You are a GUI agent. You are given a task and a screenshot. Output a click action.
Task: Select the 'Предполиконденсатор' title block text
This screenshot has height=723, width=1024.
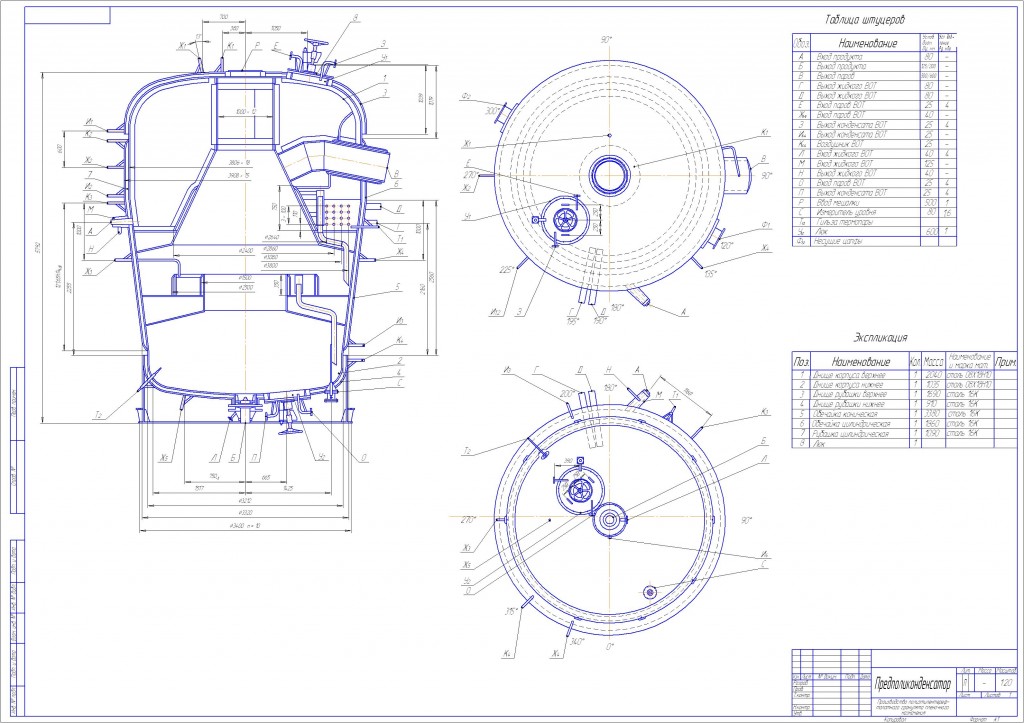(913, 684)
